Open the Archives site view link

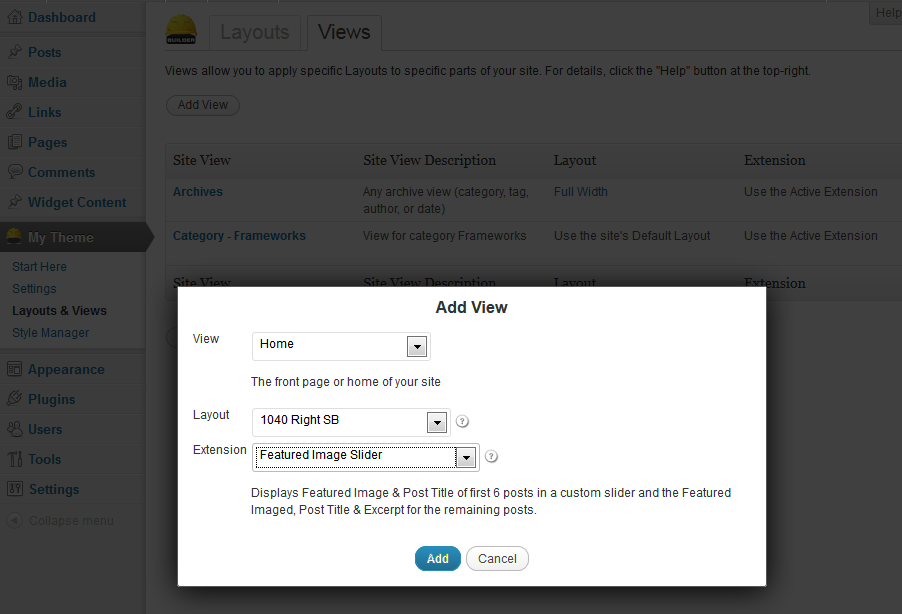[x=198, y=192]
